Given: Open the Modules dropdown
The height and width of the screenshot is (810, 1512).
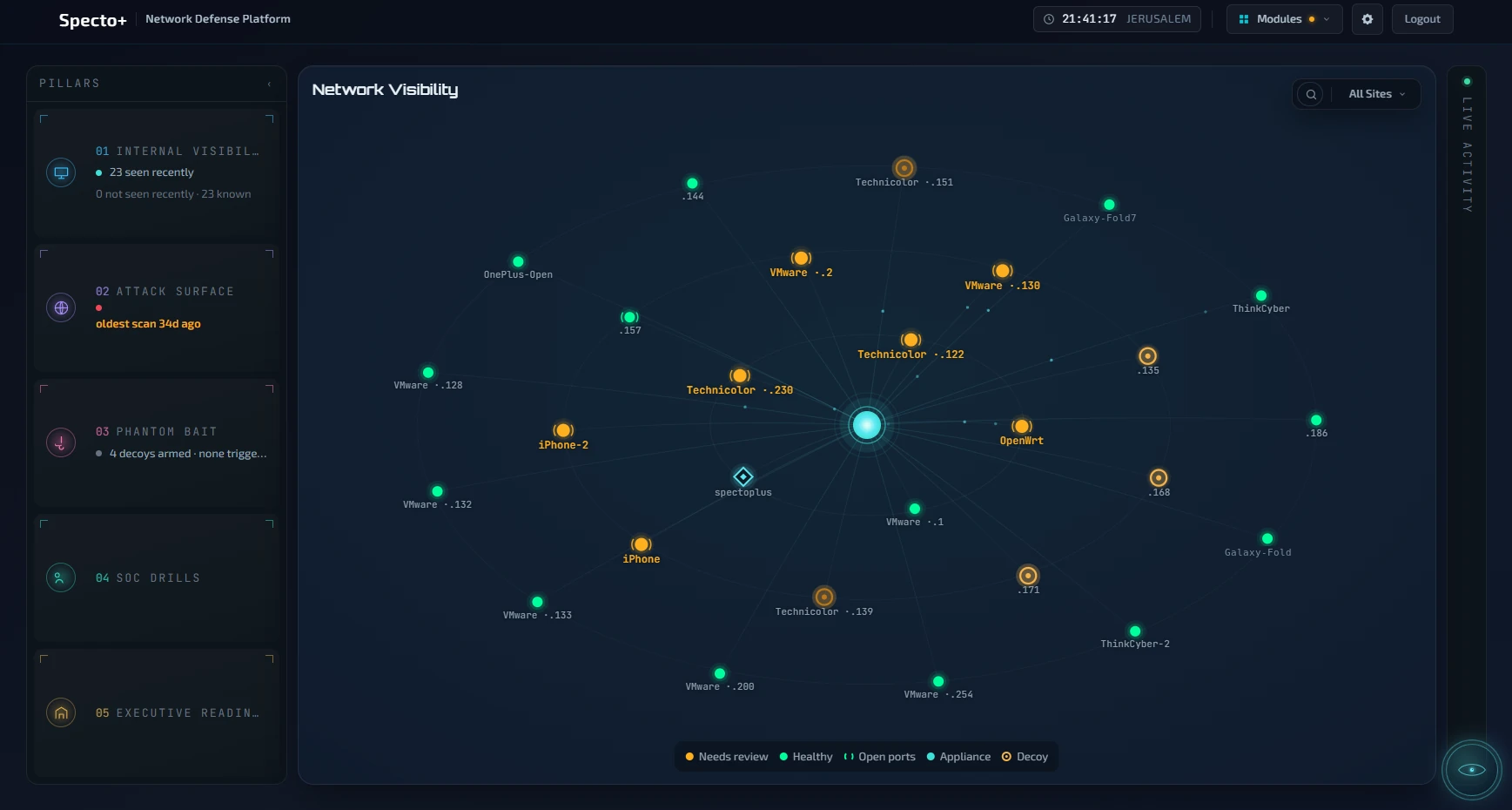Looking at the screenshot, I should [1284, 19].
